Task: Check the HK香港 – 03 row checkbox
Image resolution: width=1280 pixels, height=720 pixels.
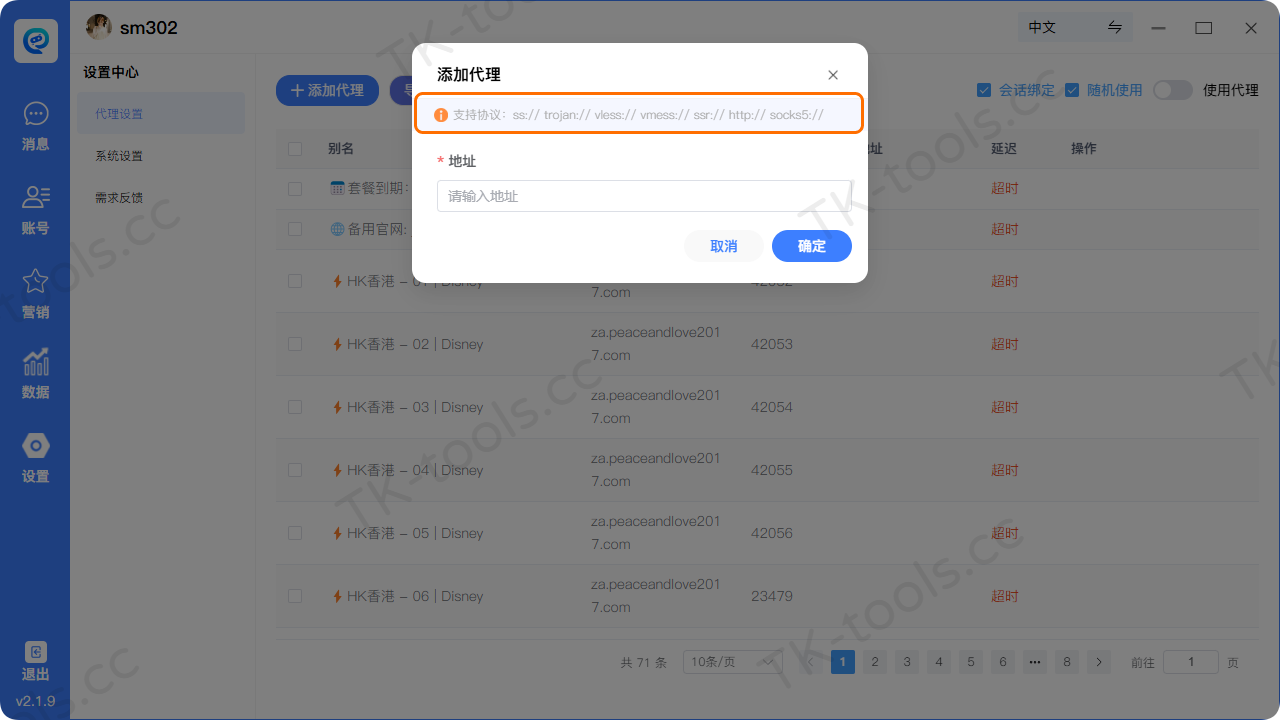Action: tap(295, 407)
